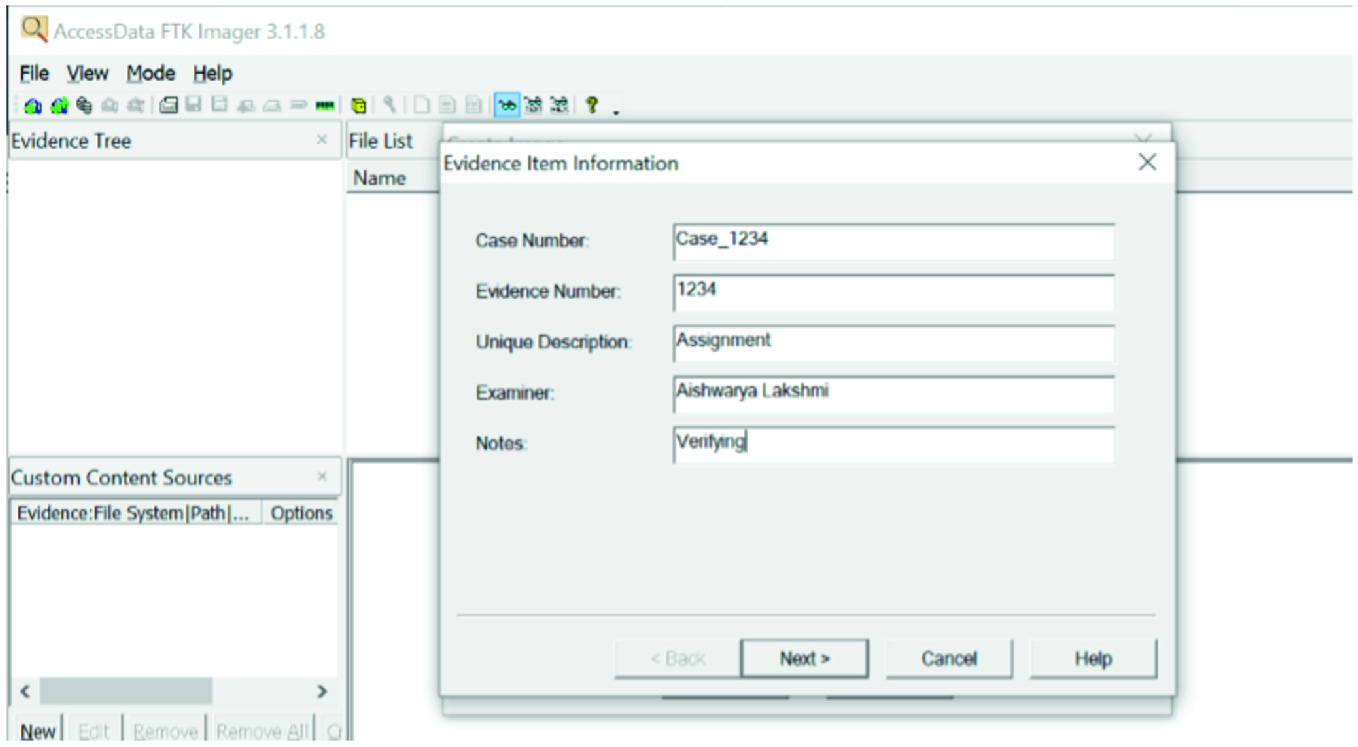The height and width of the screenshot is (747, 1358).
Task: Click the Custom Content horizontal scrollbar thumb
Action: coord(125,691)
